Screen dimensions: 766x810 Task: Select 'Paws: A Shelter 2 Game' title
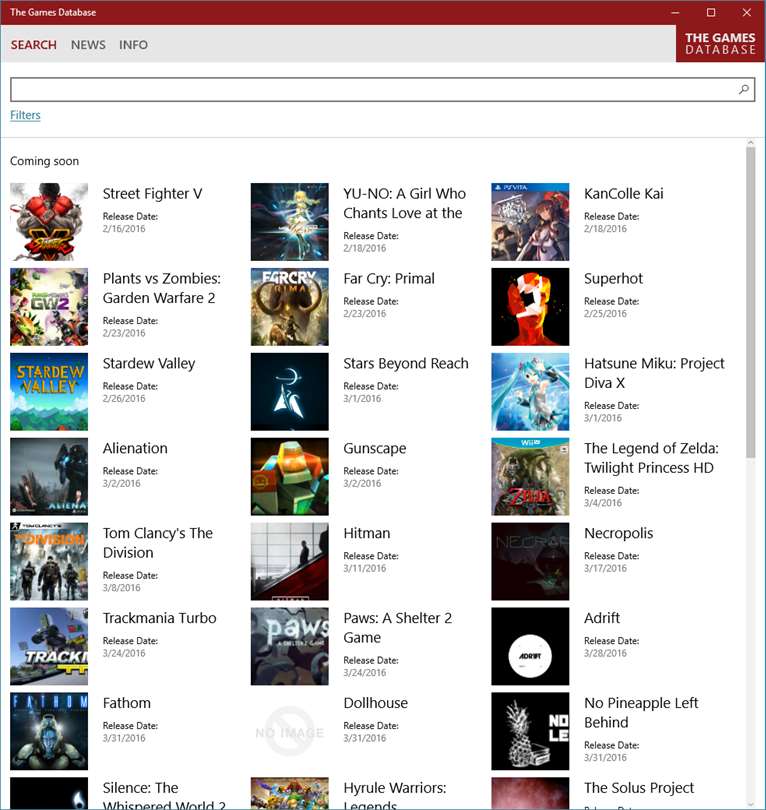pyautogui.click(x=397, y=628)
